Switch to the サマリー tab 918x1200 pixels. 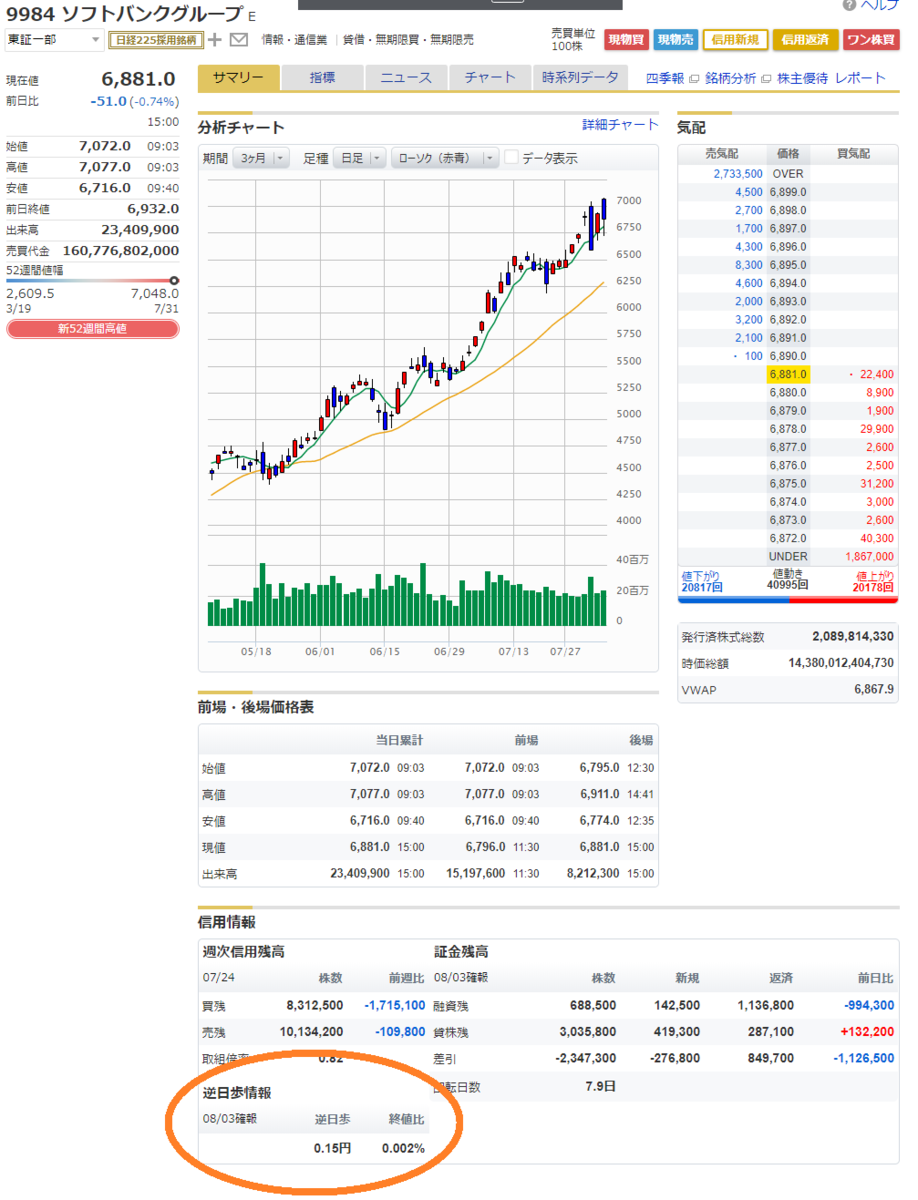[238, 78]
